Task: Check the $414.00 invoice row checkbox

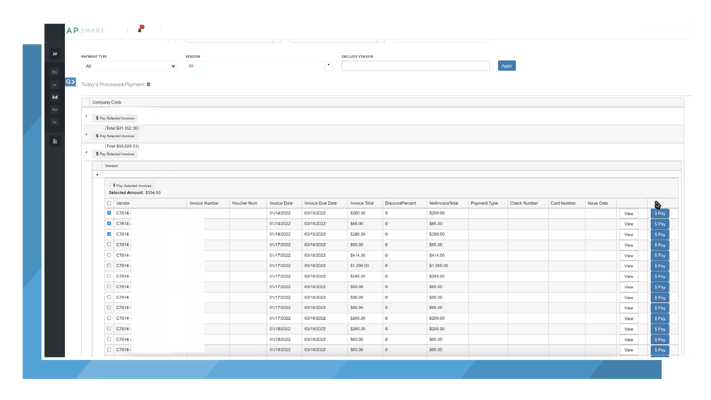Action: [109, 255]
